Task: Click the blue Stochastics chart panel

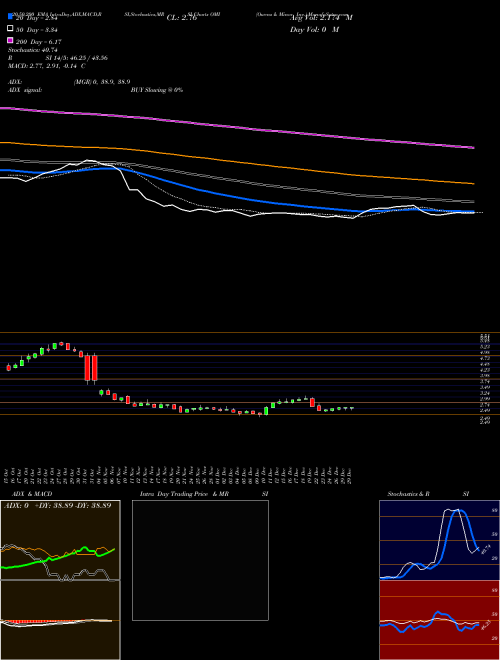Action: click(x=439, y=540)
